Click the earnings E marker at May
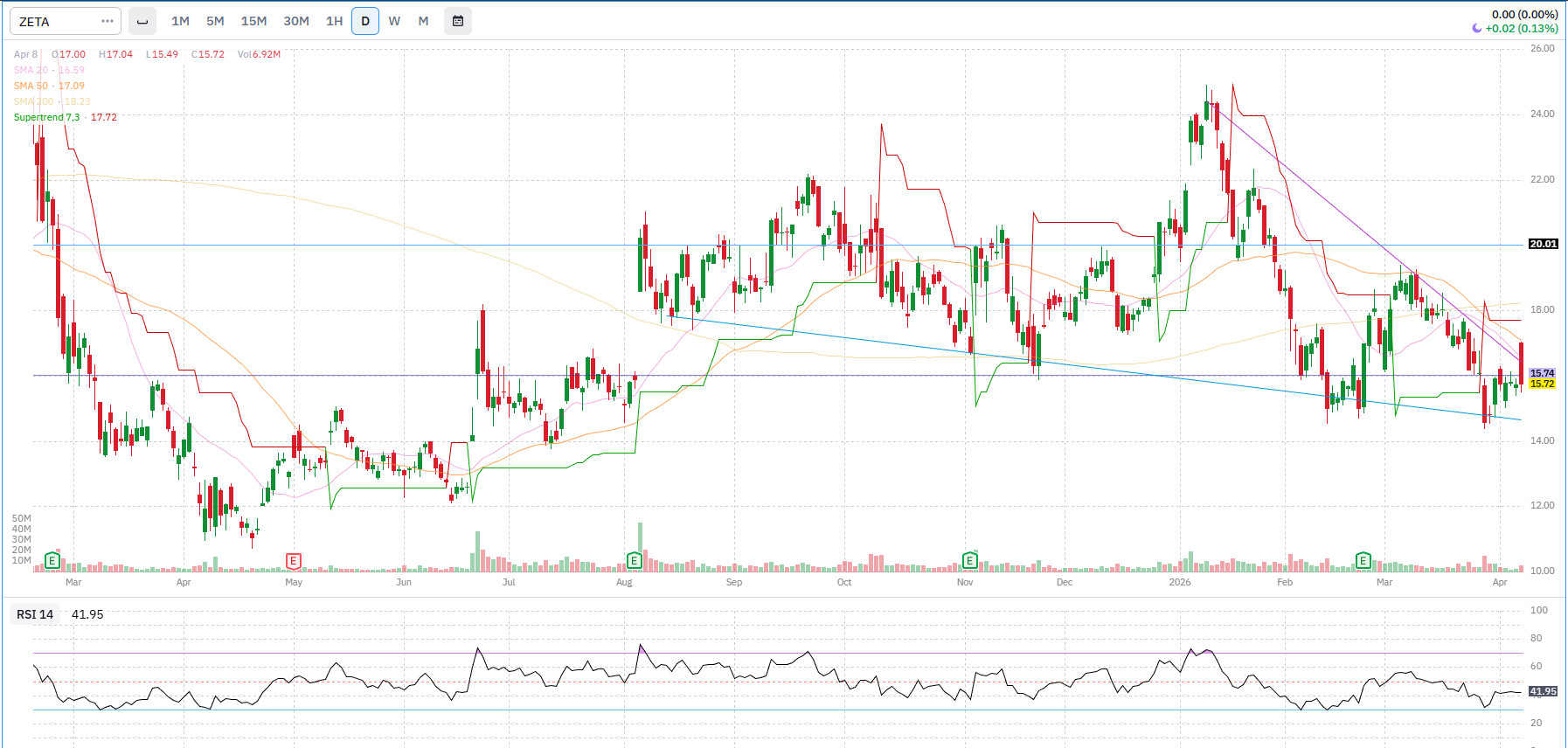This screenshot has height=748, width=1568. [294, 560]
